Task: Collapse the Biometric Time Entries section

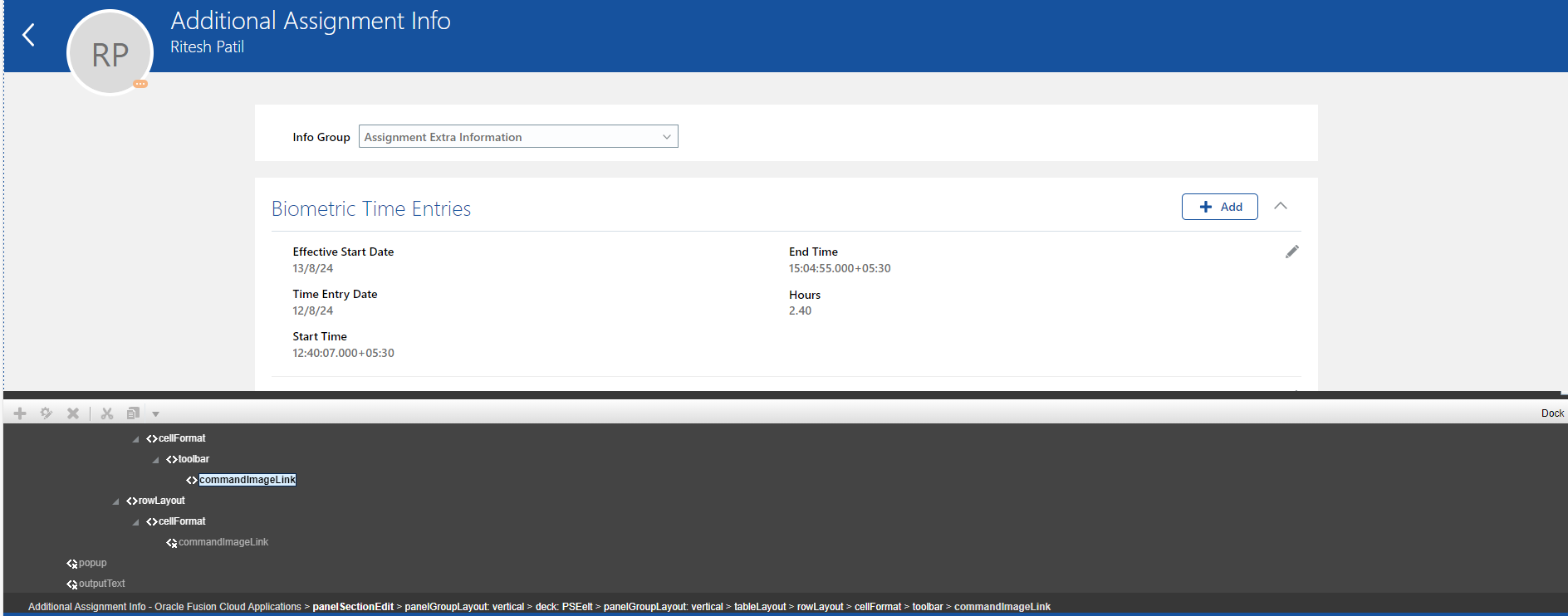Action: [x=1281, y=206]
